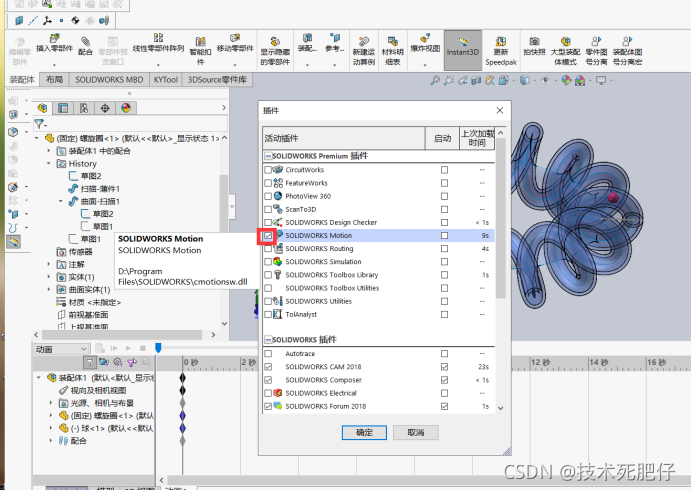This screenshot has width=691, height=490.
Task: Check the SOLIDWORKS Routing active add-in checkbox
Action: (x=268, y=249)
